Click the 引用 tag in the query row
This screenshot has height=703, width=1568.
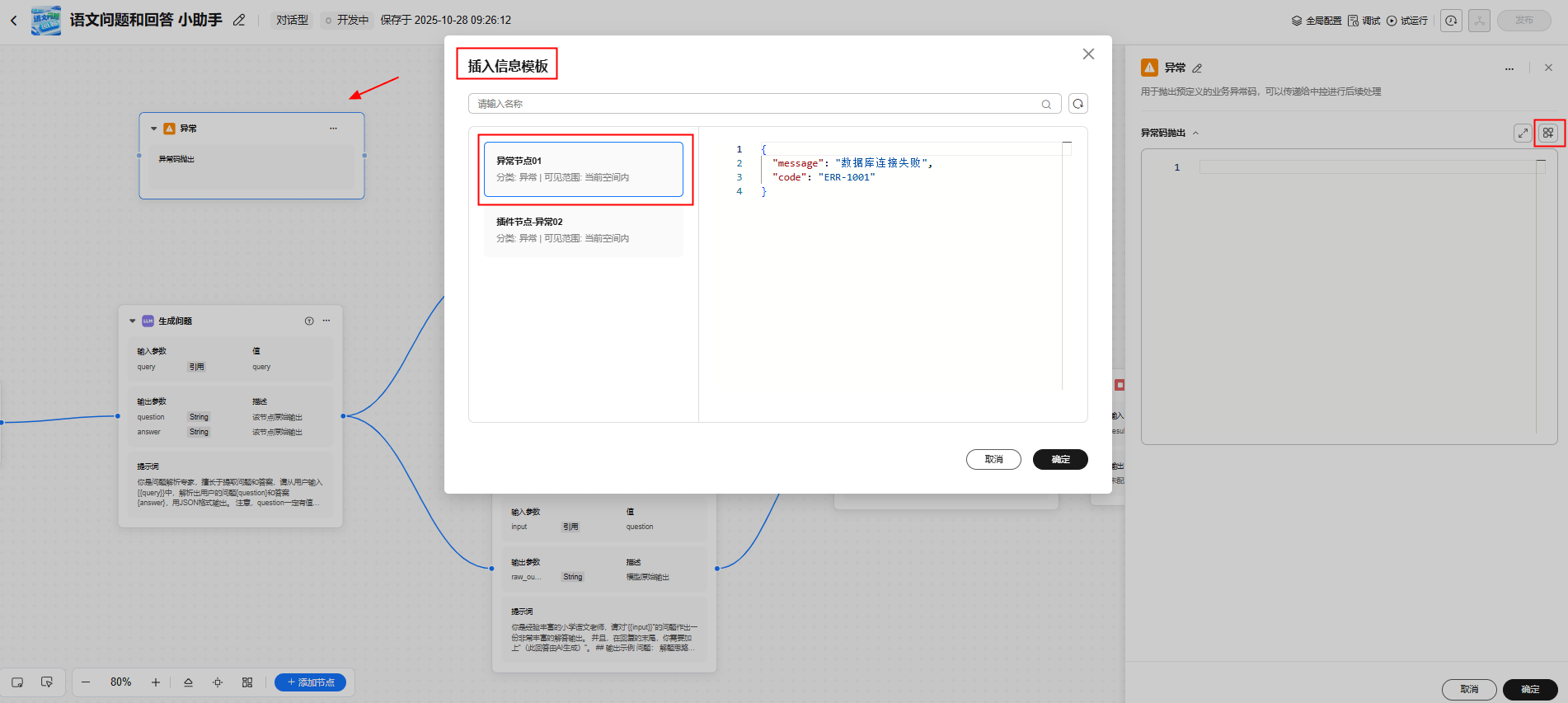[196, 368]
